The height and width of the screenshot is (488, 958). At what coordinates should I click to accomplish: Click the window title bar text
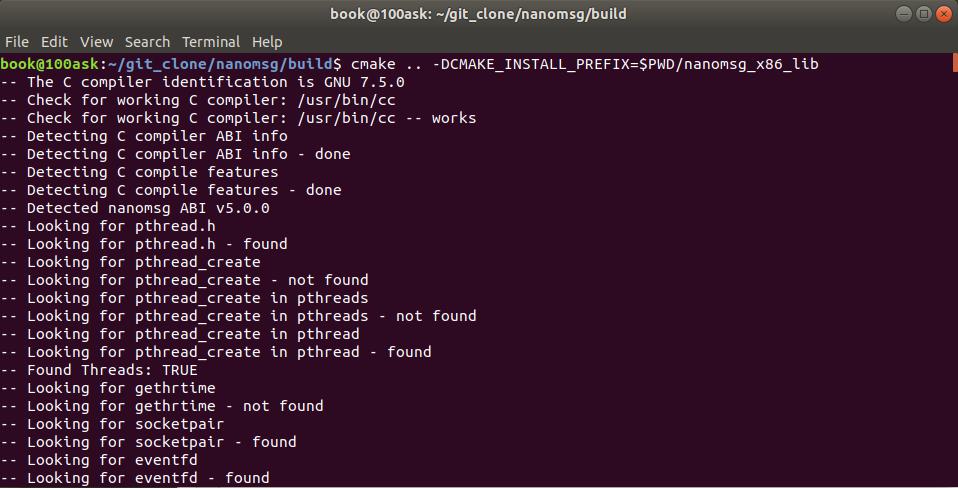pos(478,13)
